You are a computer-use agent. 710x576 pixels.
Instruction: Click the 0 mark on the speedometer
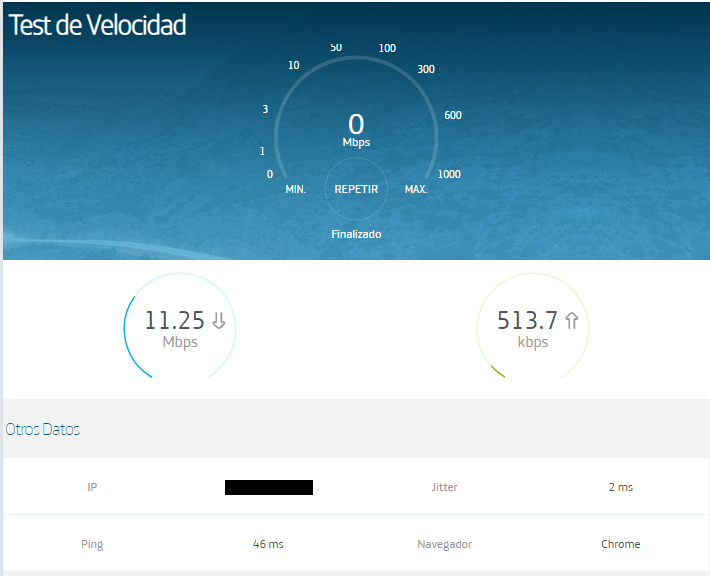(269, 174)
